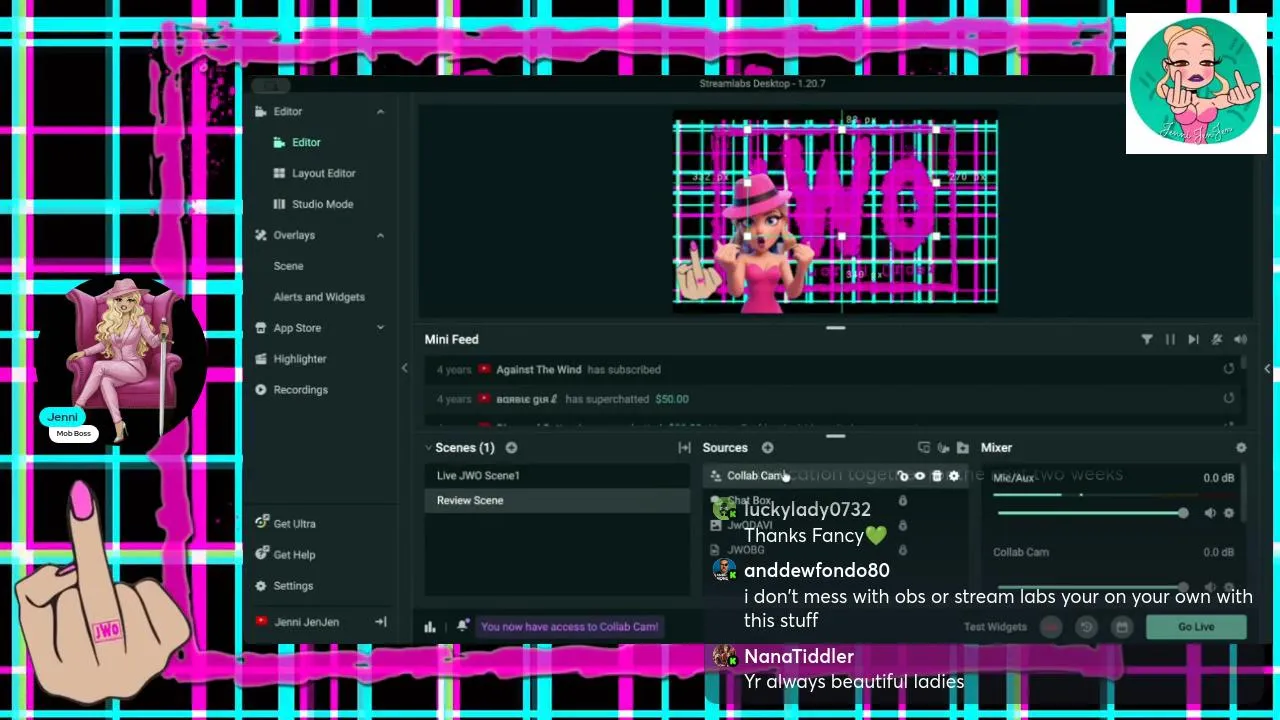Open performance stats bar-chart icon
This screenshot has height=720, width=1280.
point(430,627)
